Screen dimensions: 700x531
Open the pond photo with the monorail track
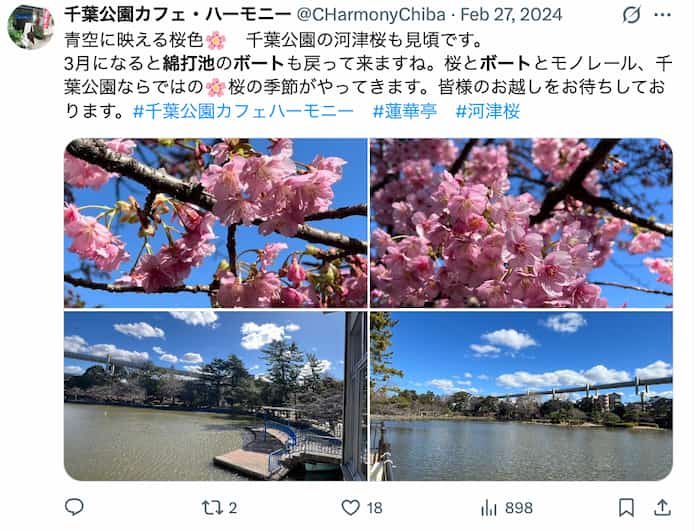521,396
